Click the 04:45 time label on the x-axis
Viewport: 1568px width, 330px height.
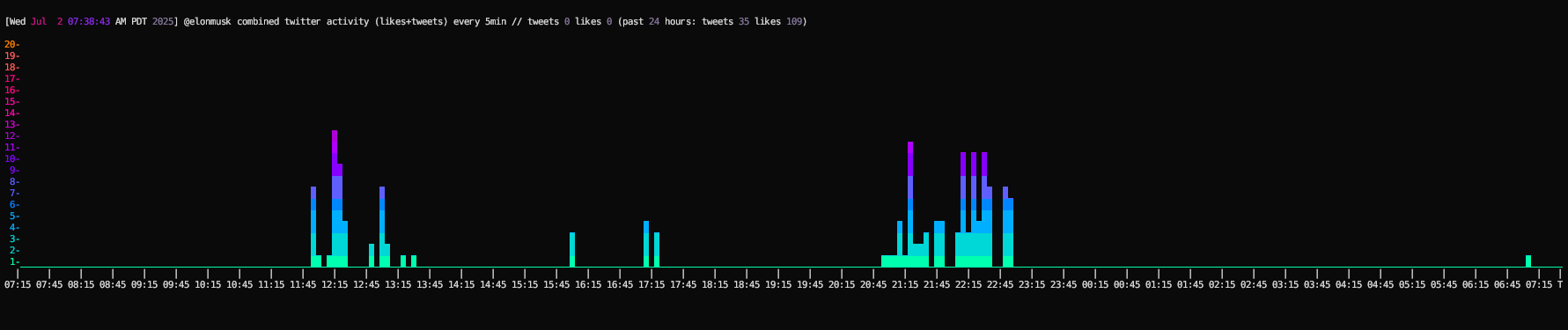point(1380,284)
